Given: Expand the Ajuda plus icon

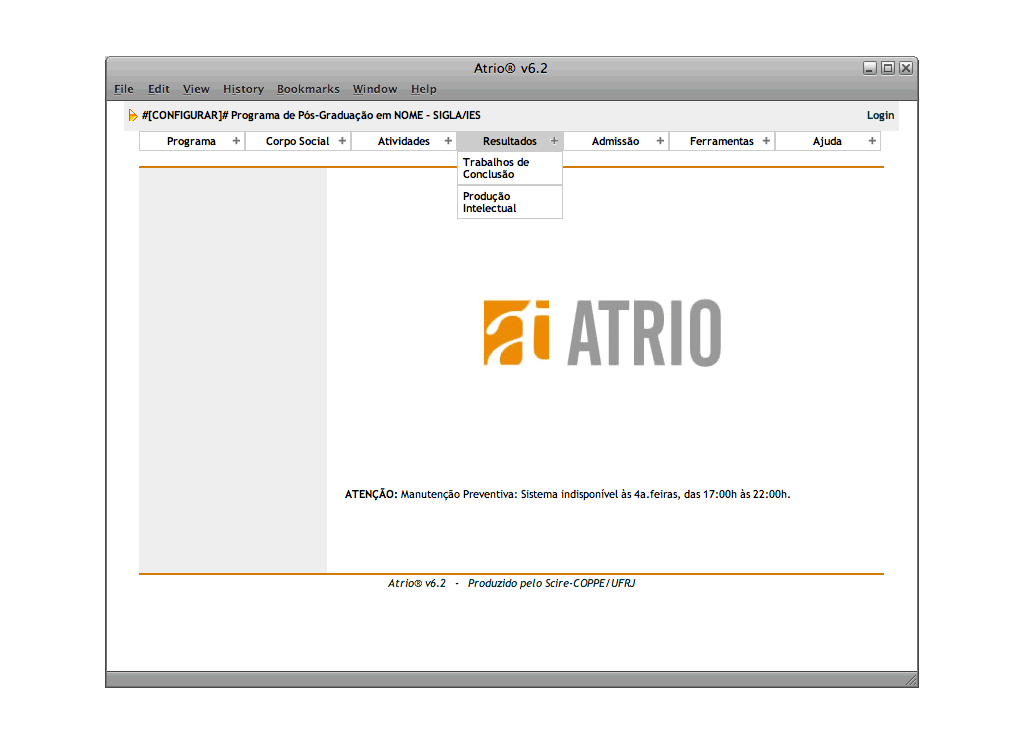Looking at the screenshot, I should pyautogui.click(x=872, y=141).
